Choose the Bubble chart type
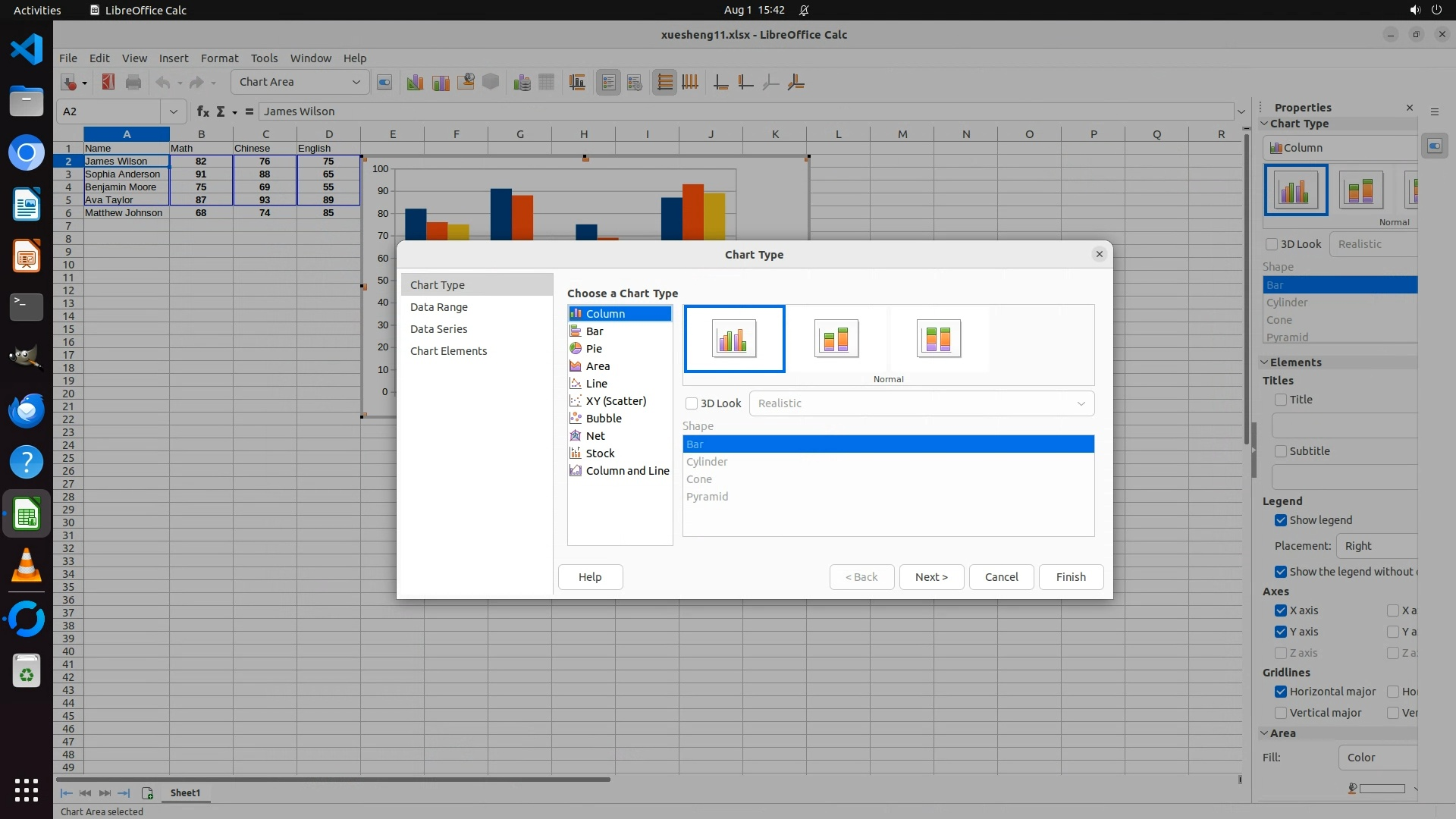 (x=603, y=419)
